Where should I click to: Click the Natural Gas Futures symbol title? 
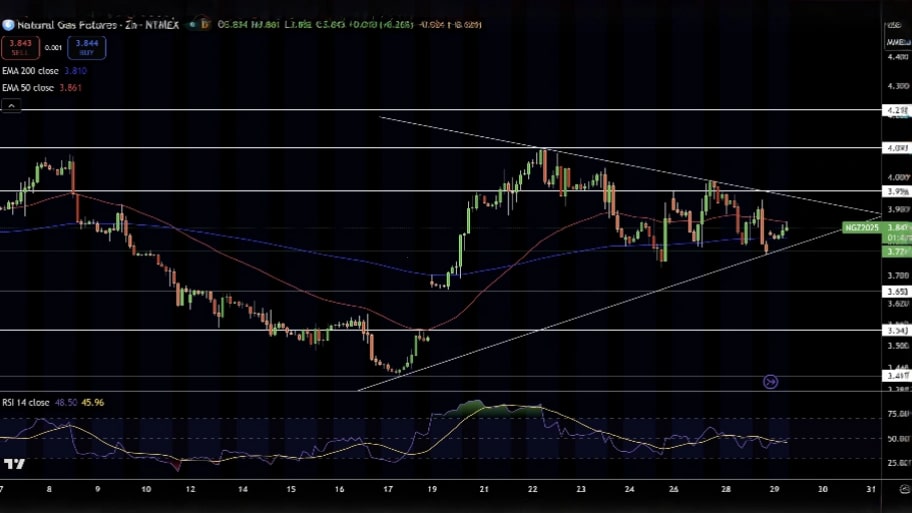72,25
